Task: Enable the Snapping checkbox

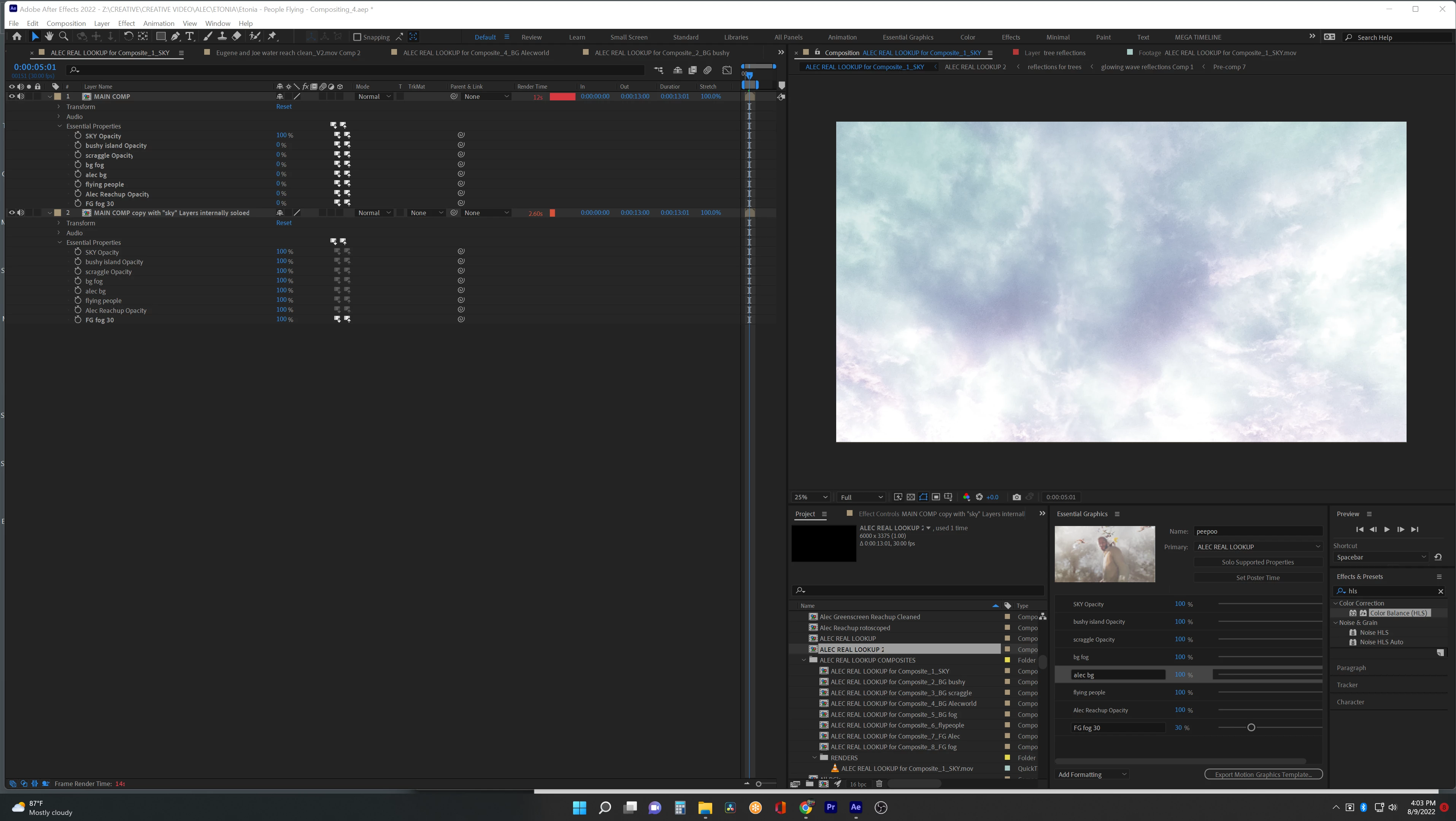Action: pos(357,37)
